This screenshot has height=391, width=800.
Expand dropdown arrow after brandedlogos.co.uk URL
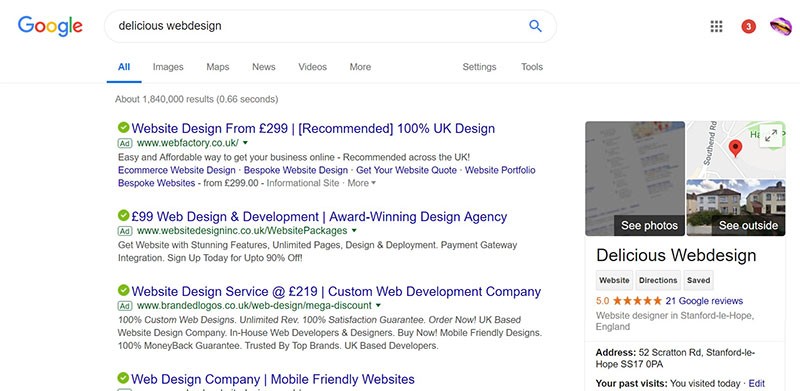click(378, 305)
